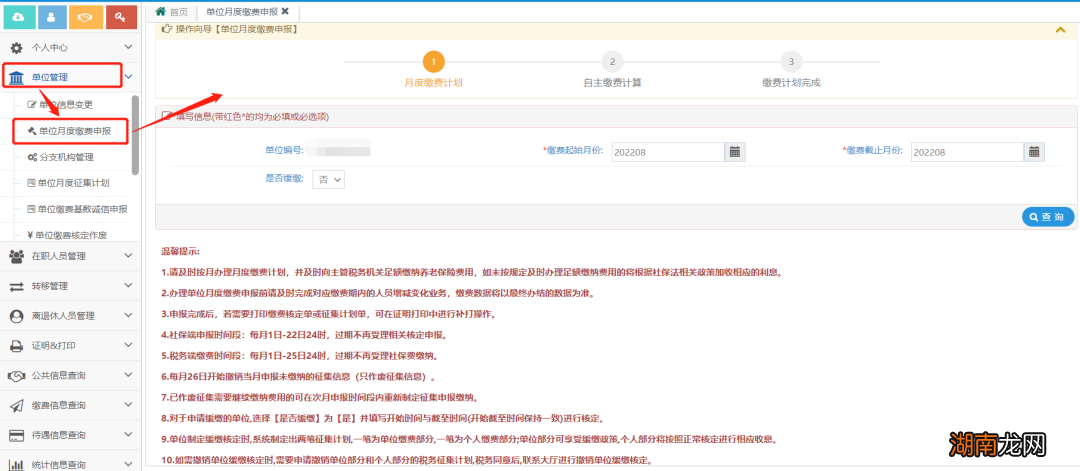Click the teal cloud download icon button
This screenshot has height=471, width=1080.
[x=19, y=17]
